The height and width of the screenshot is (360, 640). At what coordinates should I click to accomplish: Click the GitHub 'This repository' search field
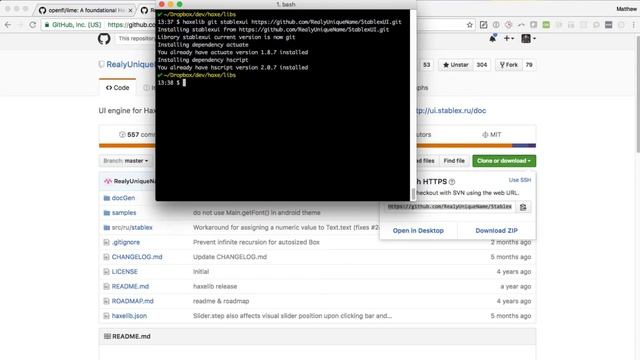pos(137,39)
